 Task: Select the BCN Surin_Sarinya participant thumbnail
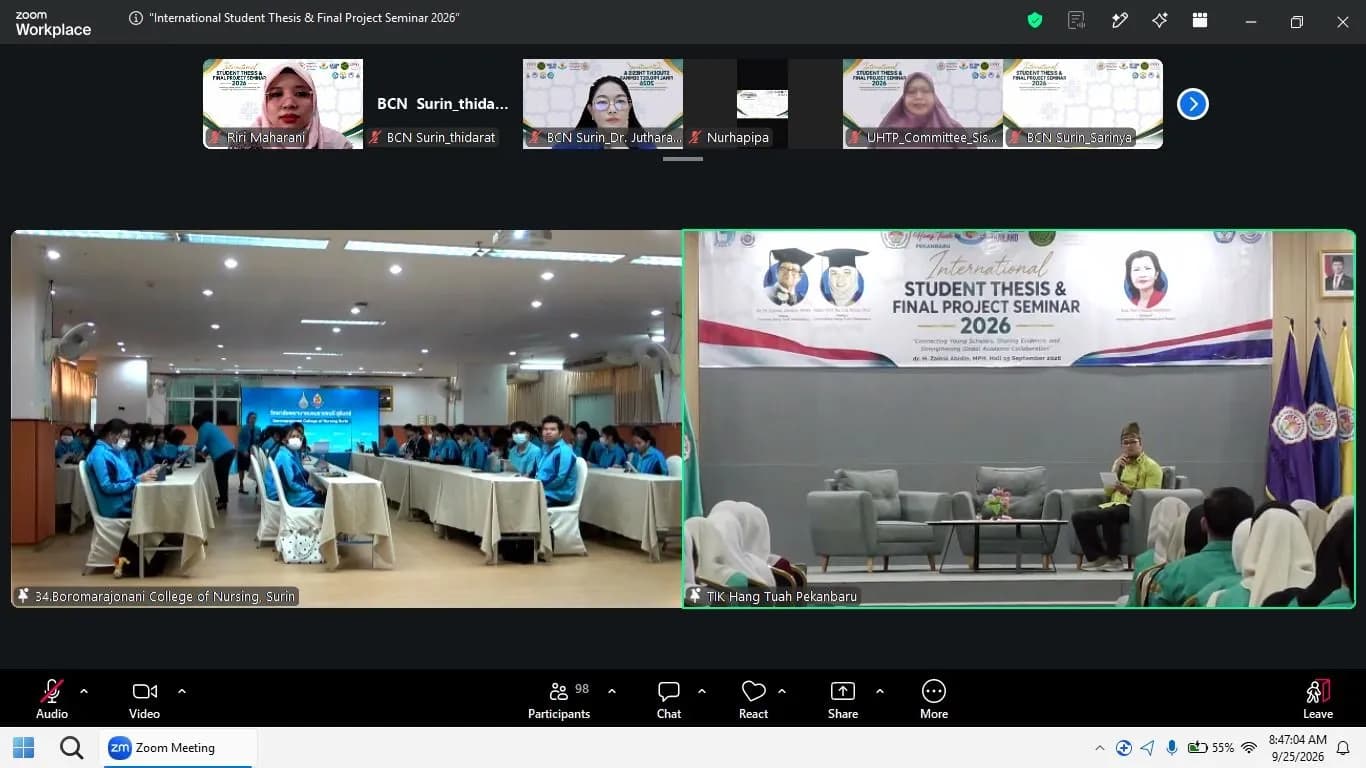1083,104
